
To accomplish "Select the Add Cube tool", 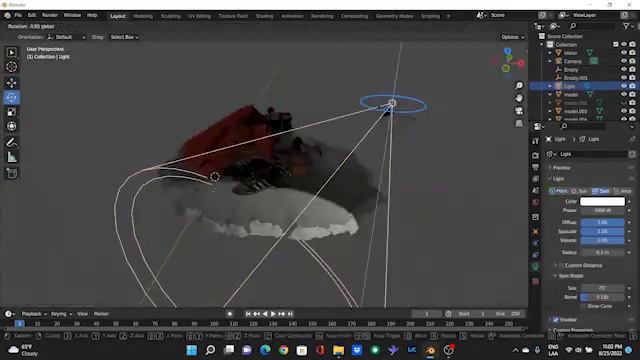I will coord(11,173).
